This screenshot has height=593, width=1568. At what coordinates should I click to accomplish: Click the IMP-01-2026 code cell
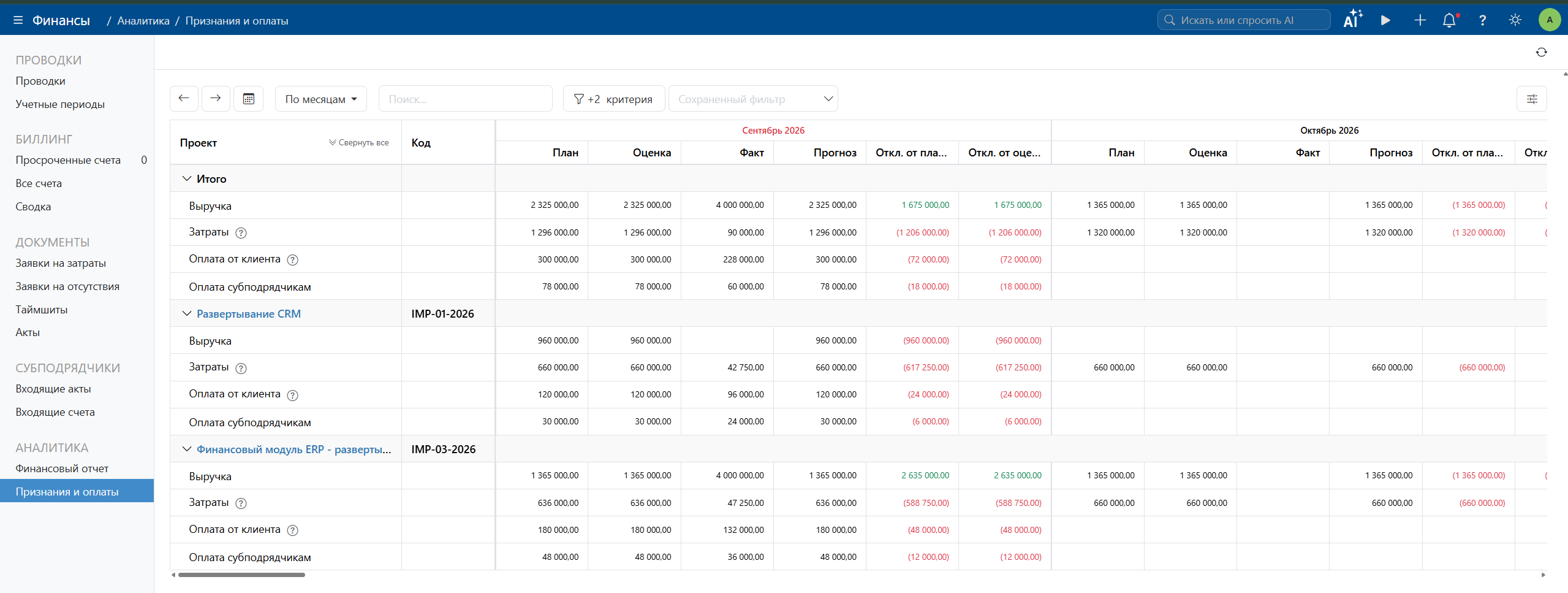coord(448,314)
